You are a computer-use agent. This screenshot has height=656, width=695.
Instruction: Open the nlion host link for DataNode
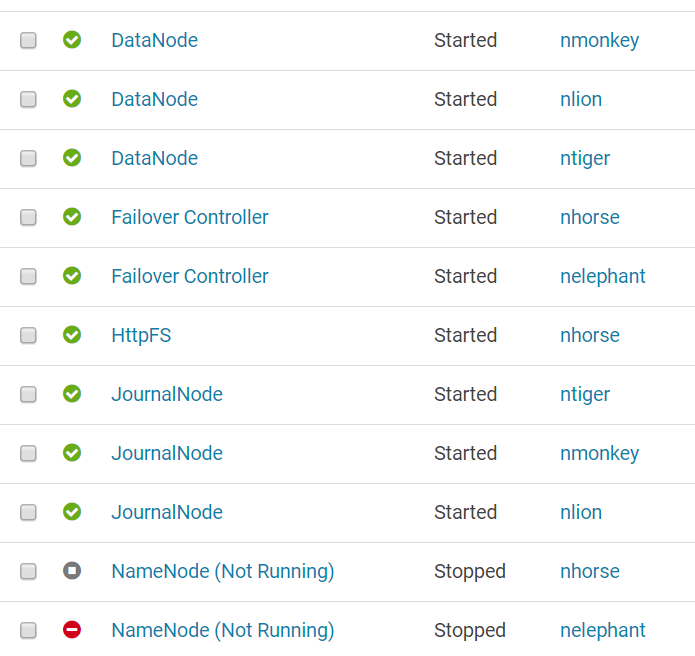coord(580,99)
